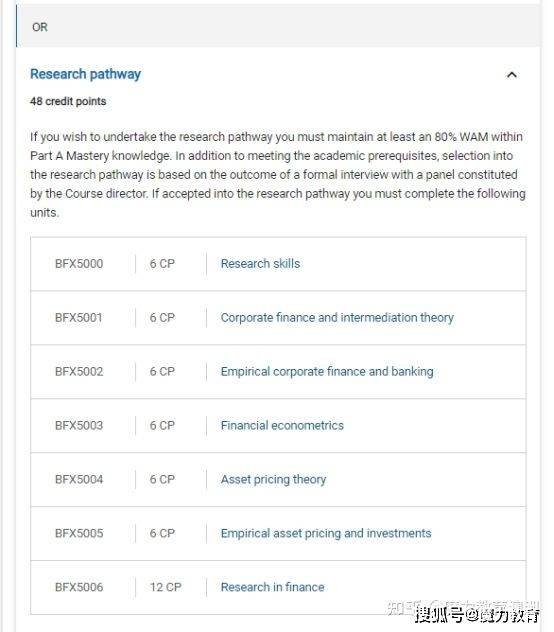The height and width of the screenshot is (632, 554).
Task: Click the 48 credit points label
Action: (x=68, y=101)
